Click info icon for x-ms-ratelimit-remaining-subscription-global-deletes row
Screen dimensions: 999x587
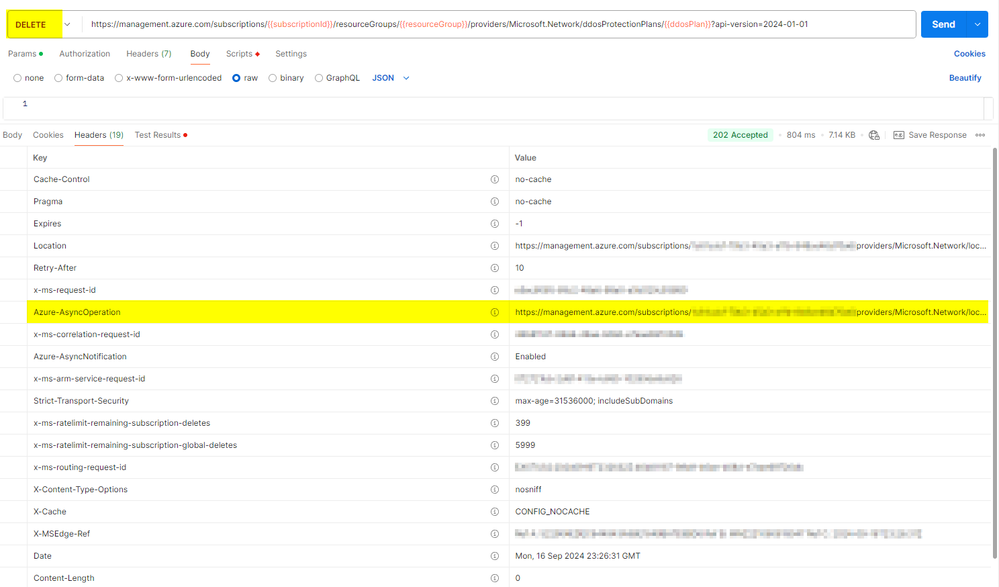click(494, 445)
